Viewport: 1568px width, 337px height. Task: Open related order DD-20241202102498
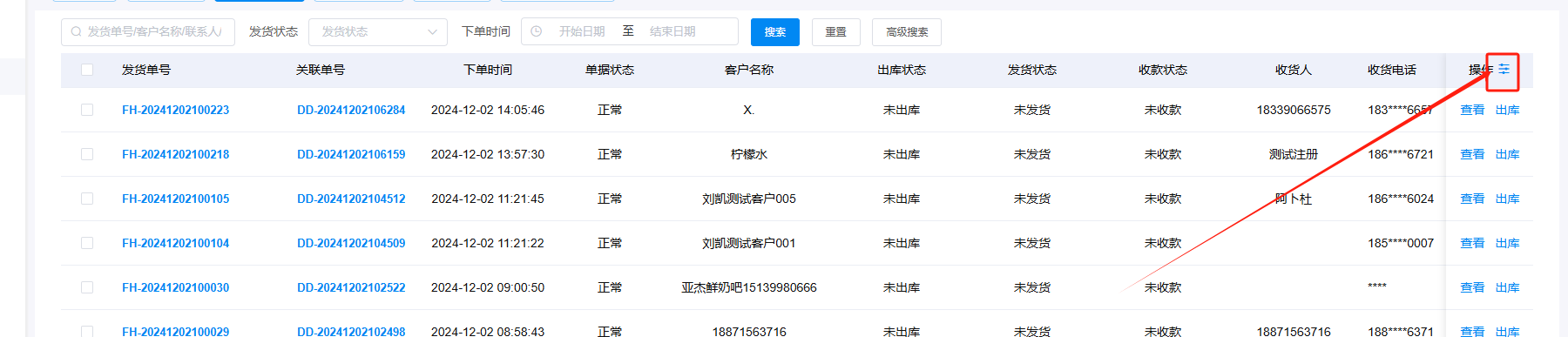tap(351, 331)
